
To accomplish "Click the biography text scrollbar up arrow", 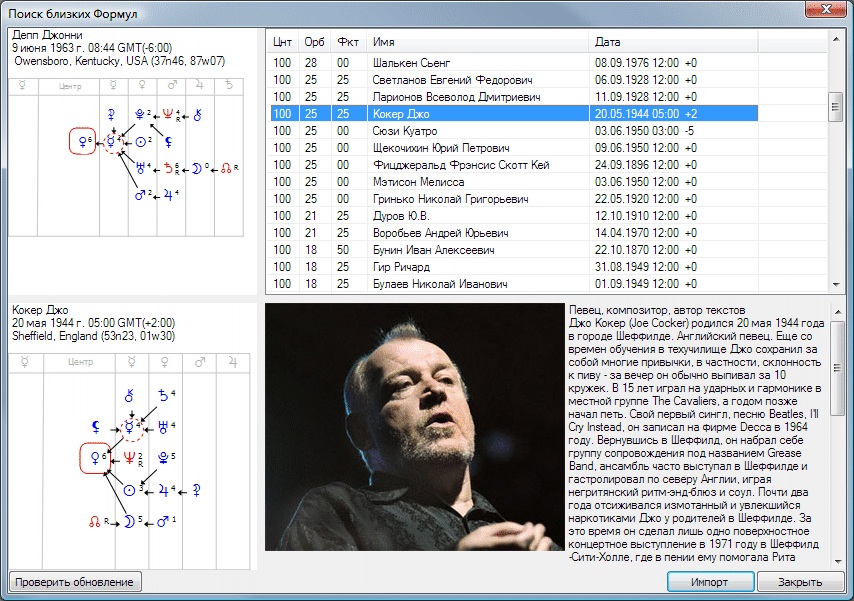I will point(837,312).
